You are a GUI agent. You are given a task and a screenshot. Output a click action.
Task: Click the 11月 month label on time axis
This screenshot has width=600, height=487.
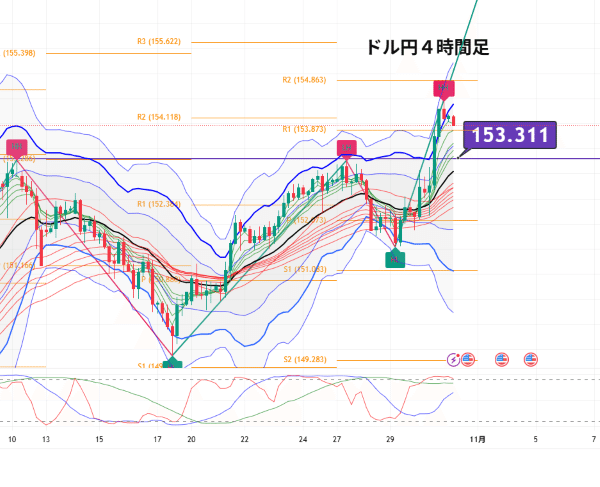click(x=478, y=439)
